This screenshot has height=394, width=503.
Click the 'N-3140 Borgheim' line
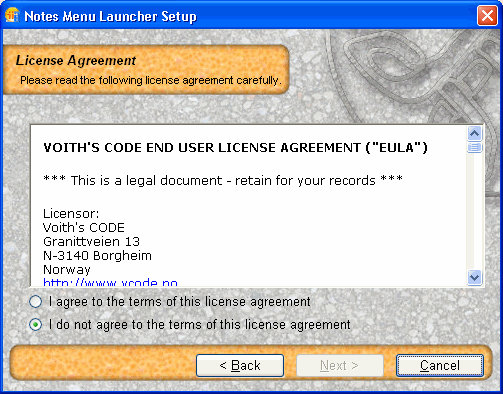point(97,256)
